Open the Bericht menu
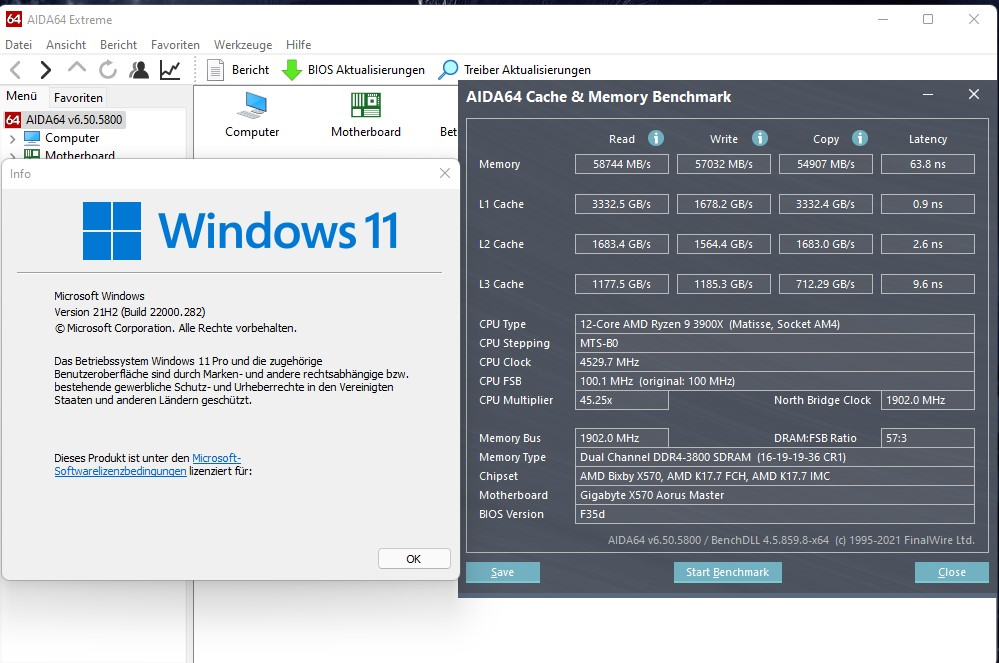Screen dimensions: 999x663 pos(119,45)
